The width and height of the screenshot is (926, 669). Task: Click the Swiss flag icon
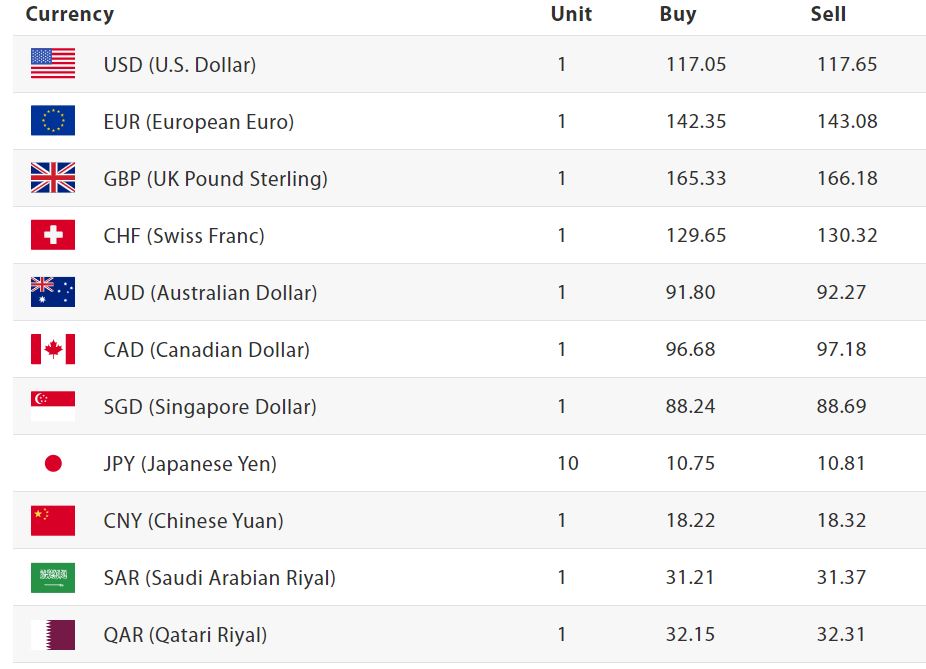coord(53,235)
